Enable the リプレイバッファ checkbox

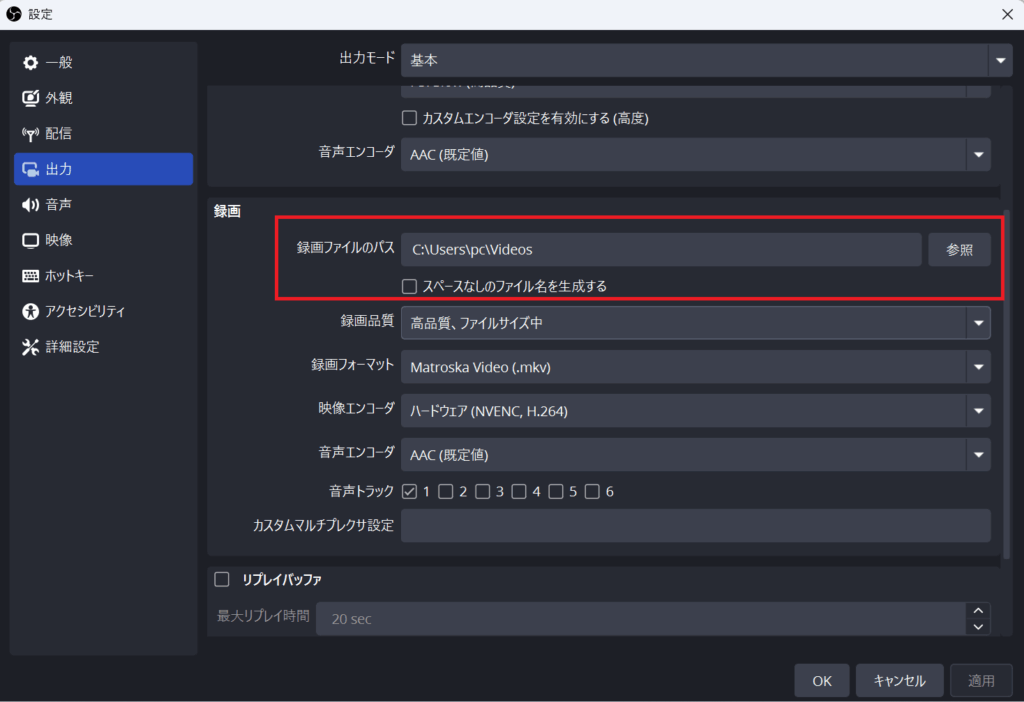[222, 579]
